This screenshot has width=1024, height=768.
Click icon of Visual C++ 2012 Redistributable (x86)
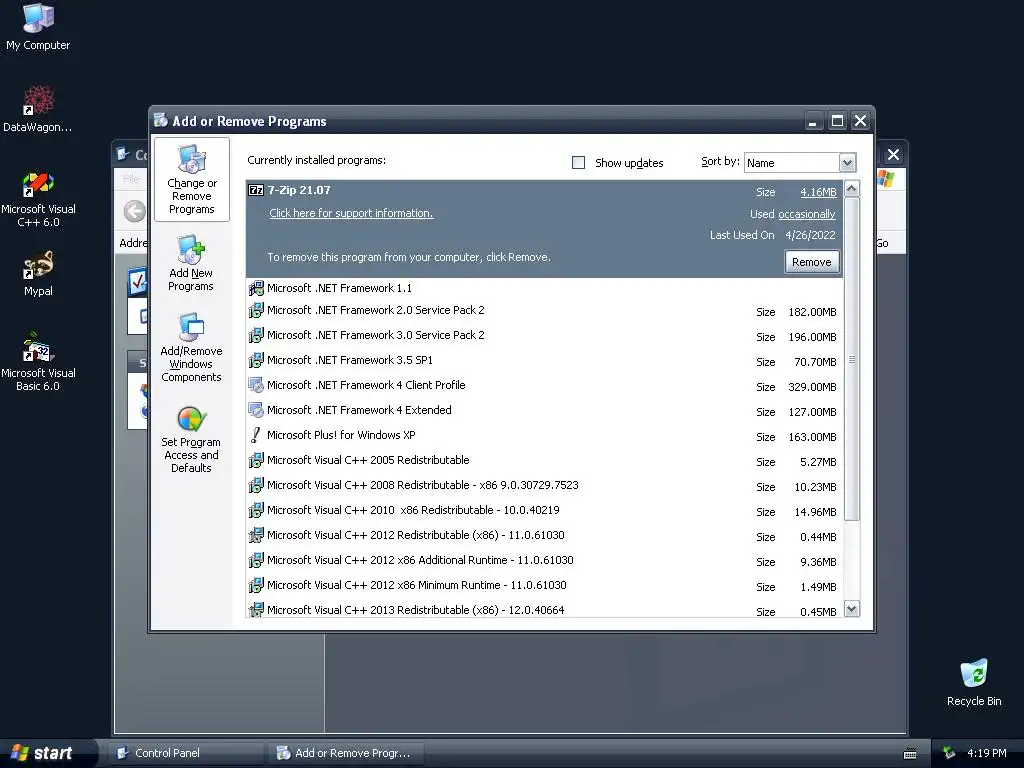click(256, 535)
